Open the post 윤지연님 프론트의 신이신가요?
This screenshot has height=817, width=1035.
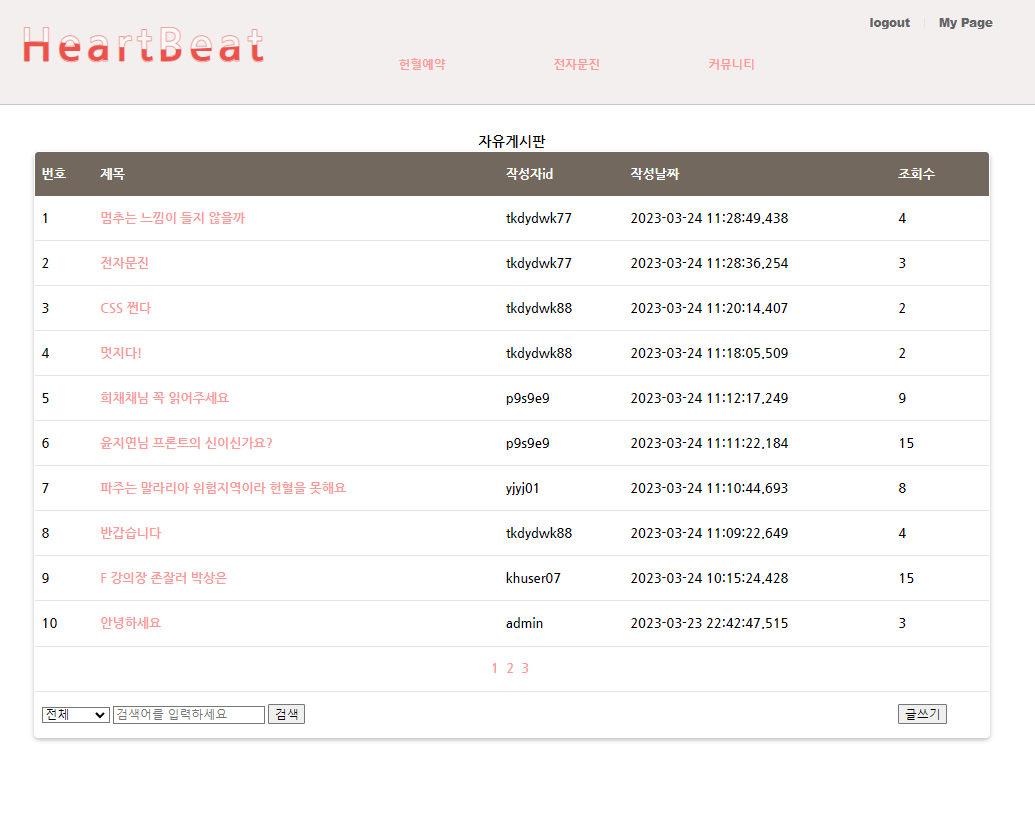[x=183, y=443]
